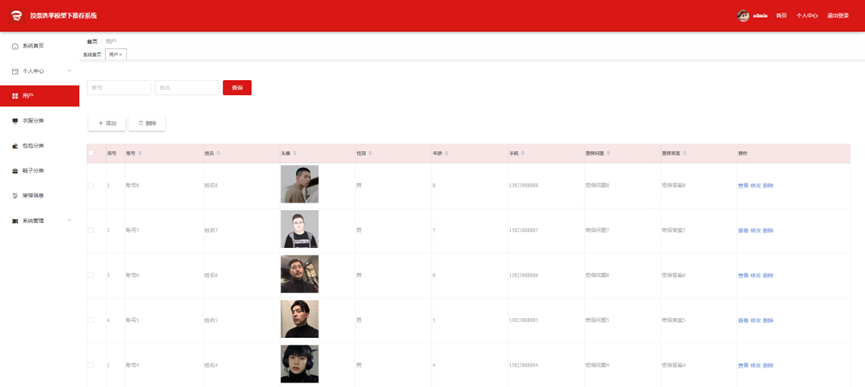Viewport: 865px width, 387px height.
Task: Click phone number 13823888886
Action: [524, 276]
